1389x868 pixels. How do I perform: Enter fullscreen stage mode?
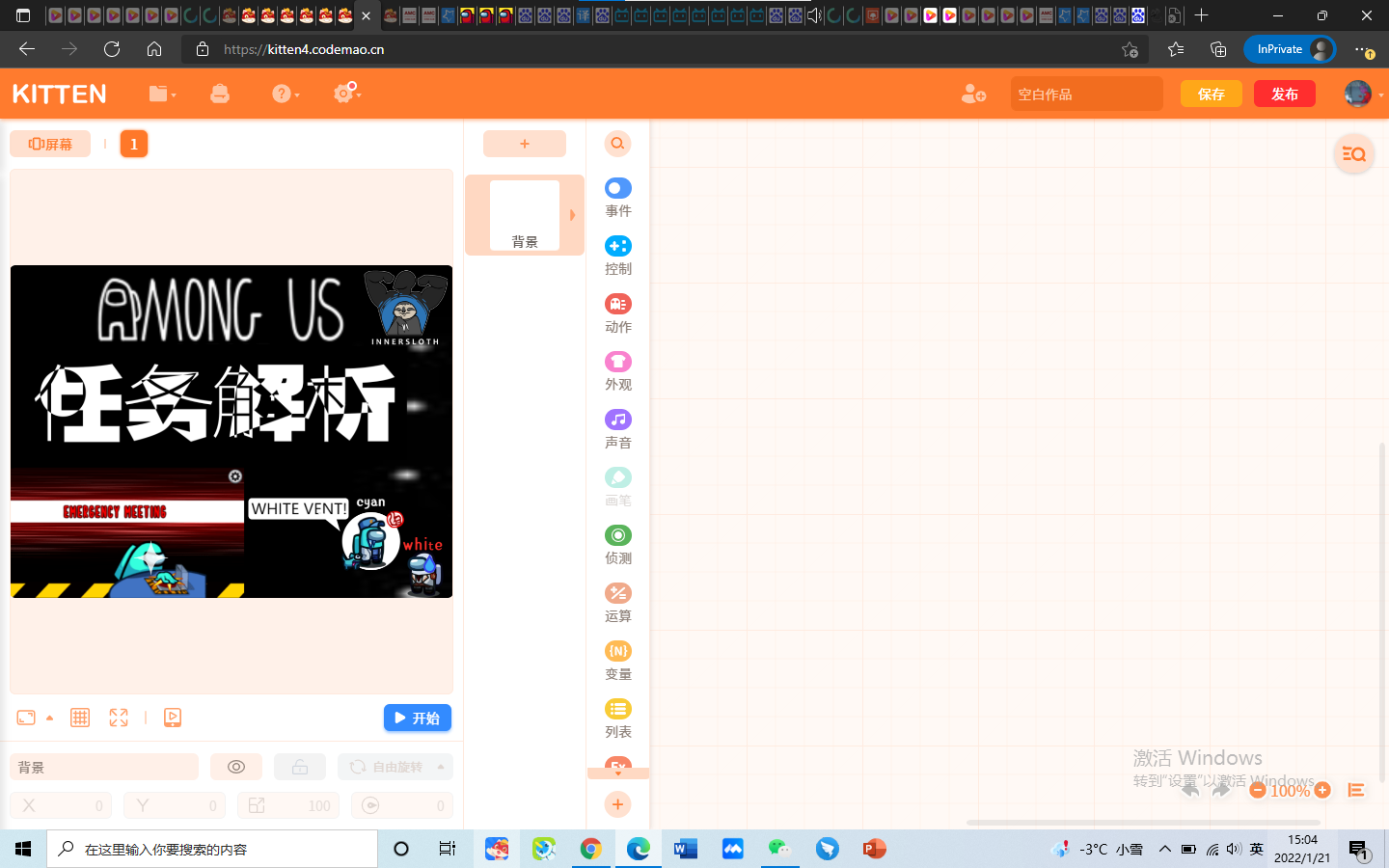tap(119, 718)
